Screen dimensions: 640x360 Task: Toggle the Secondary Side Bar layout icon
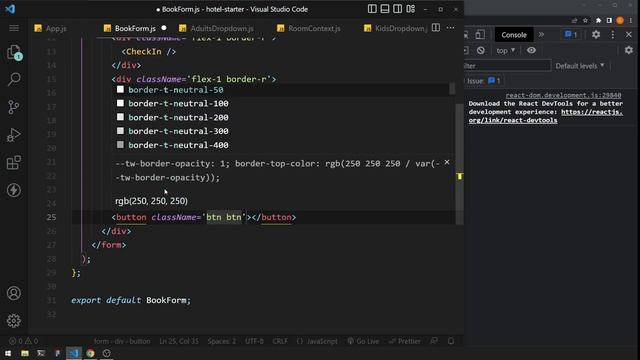point(397,9)
